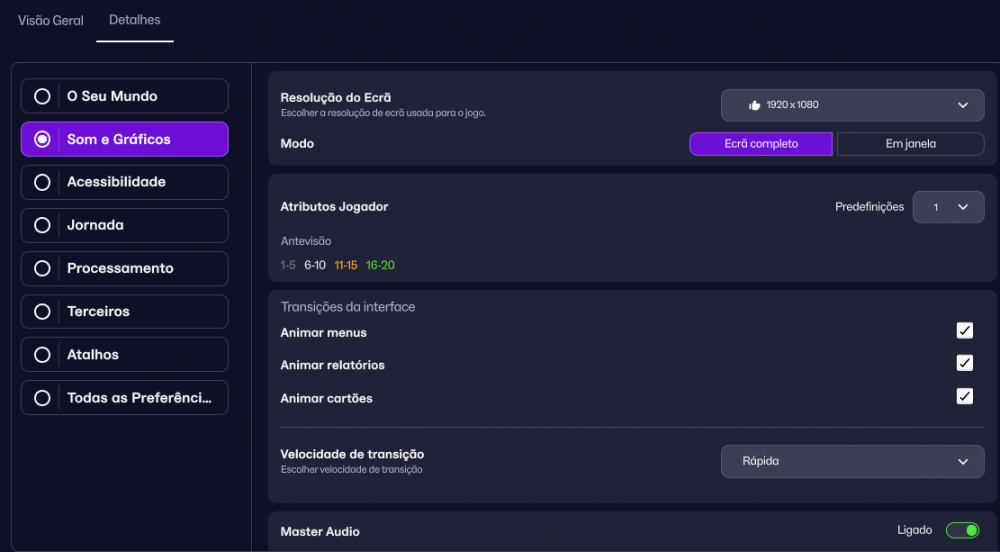This screenshot has width=1000, height=552.
Task: Choose the Ecrã completo mode button
Action: point(761,144)
